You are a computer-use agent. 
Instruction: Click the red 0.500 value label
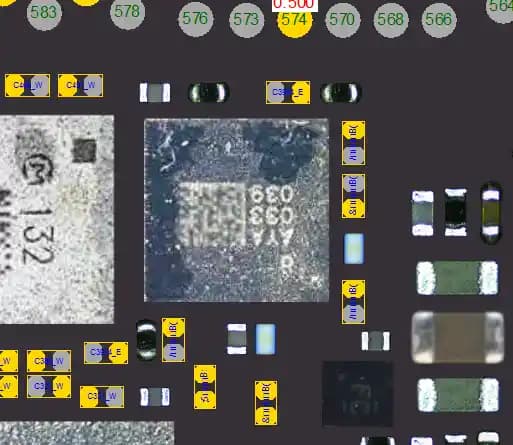(x=294, y=5)
